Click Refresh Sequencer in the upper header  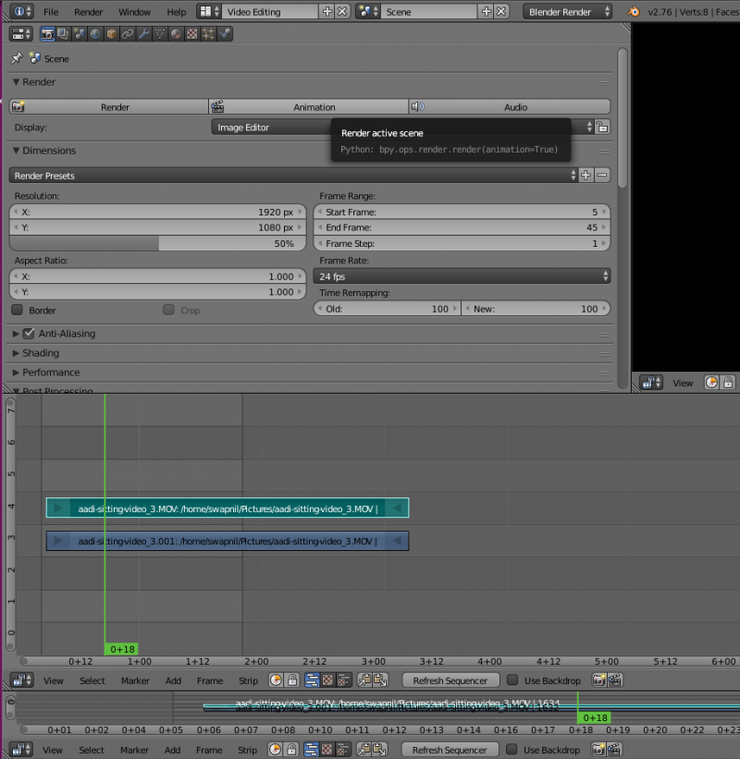pyautogui.click(x=450, y=681)
